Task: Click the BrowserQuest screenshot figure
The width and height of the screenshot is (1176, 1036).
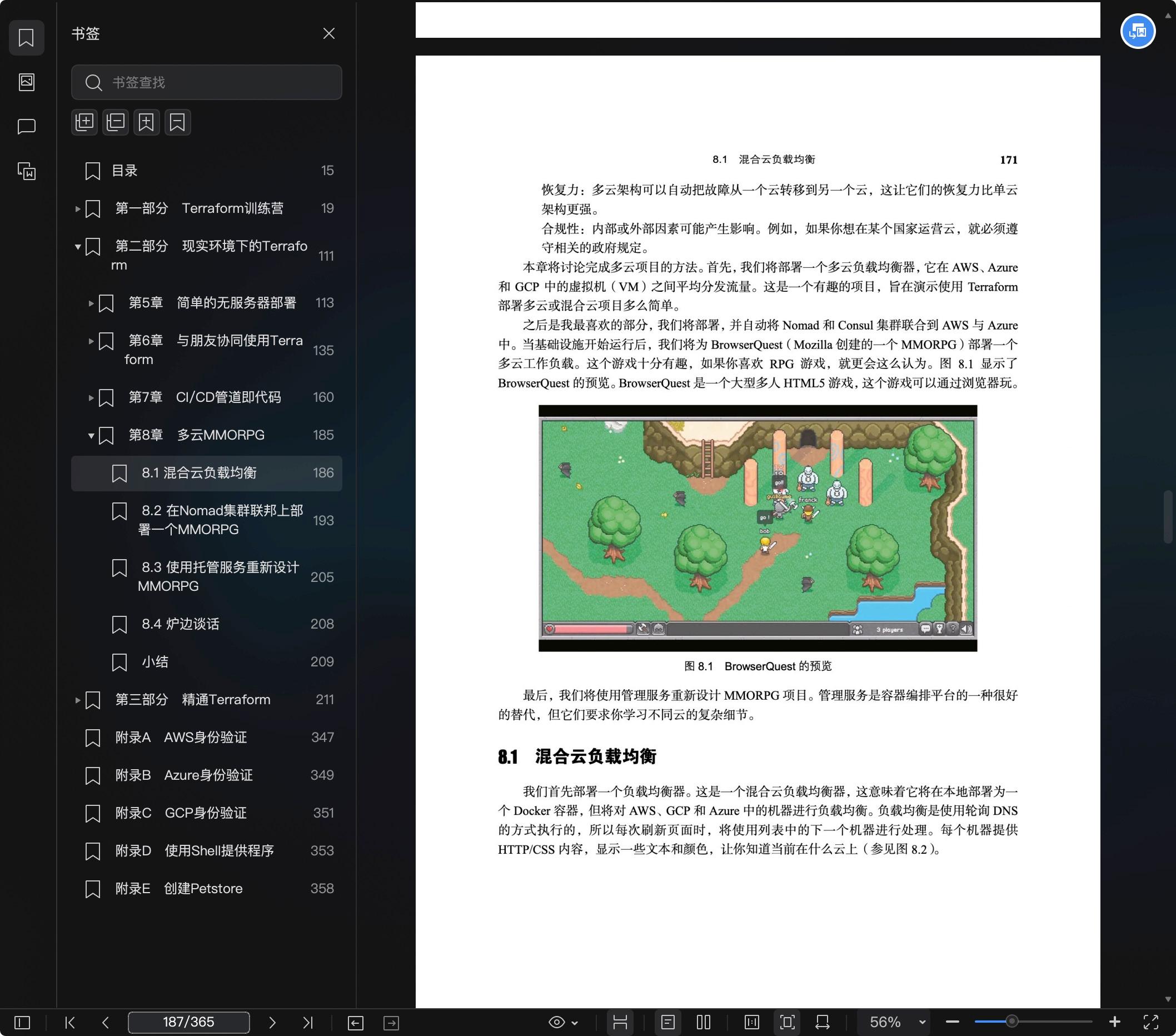Action: click(x=758, y=528)
